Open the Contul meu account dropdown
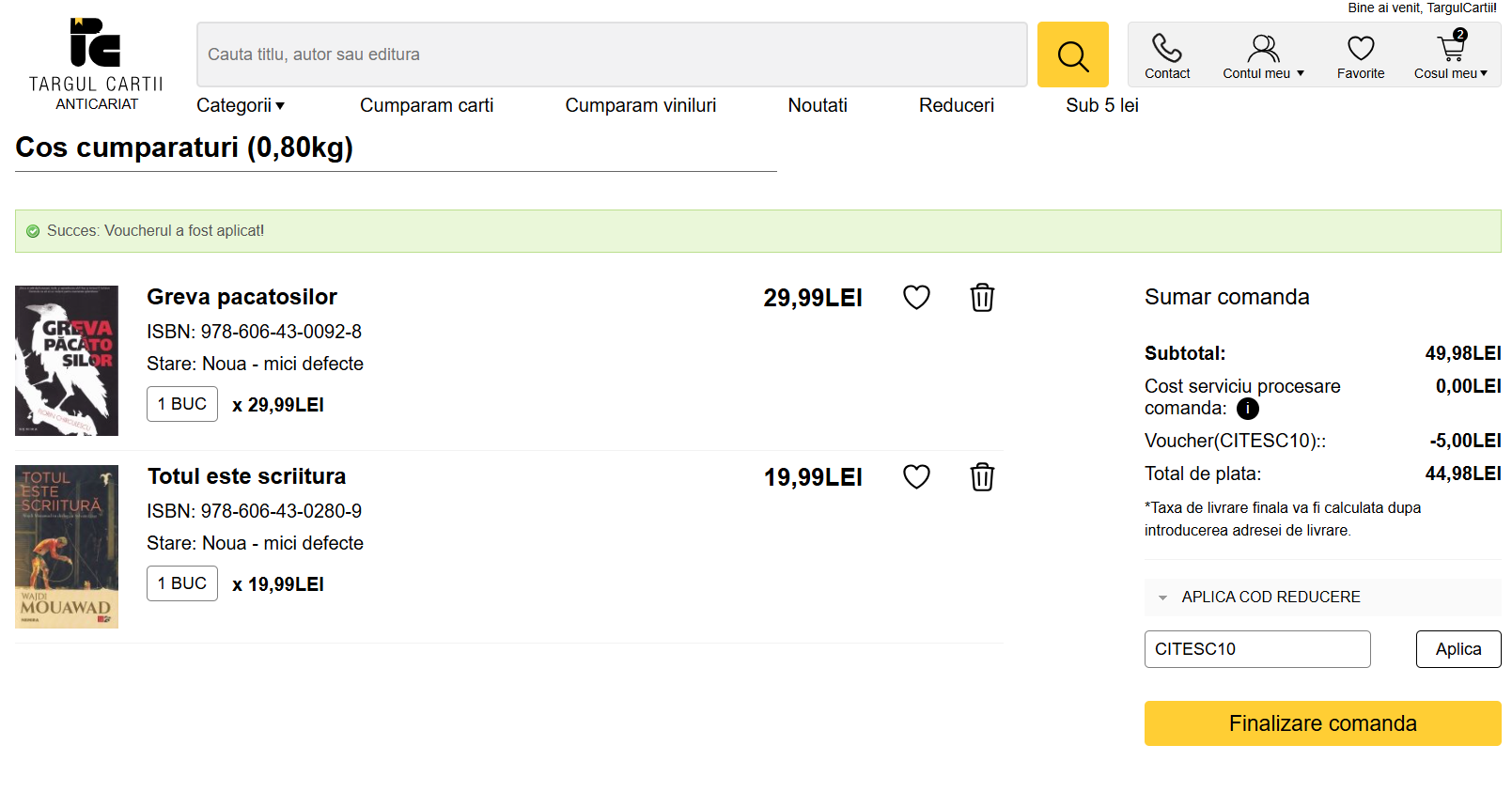Screen dimensions: 1512x792 tap(1263, 56)
